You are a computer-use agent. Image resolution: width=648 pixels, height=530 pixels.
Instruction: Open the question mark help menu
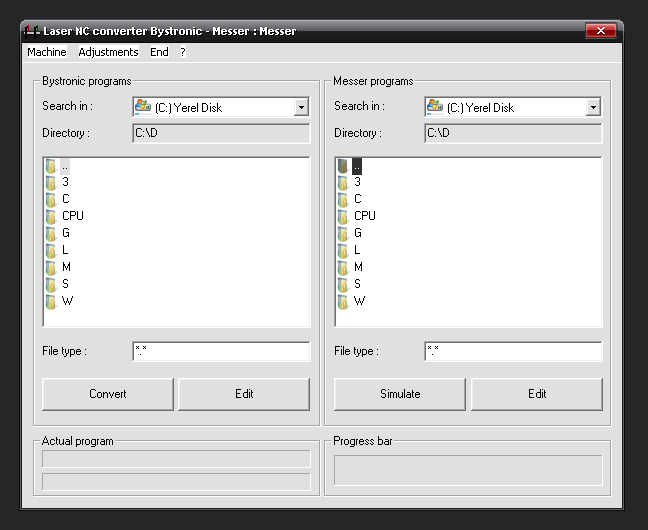[x=183, y=52]
